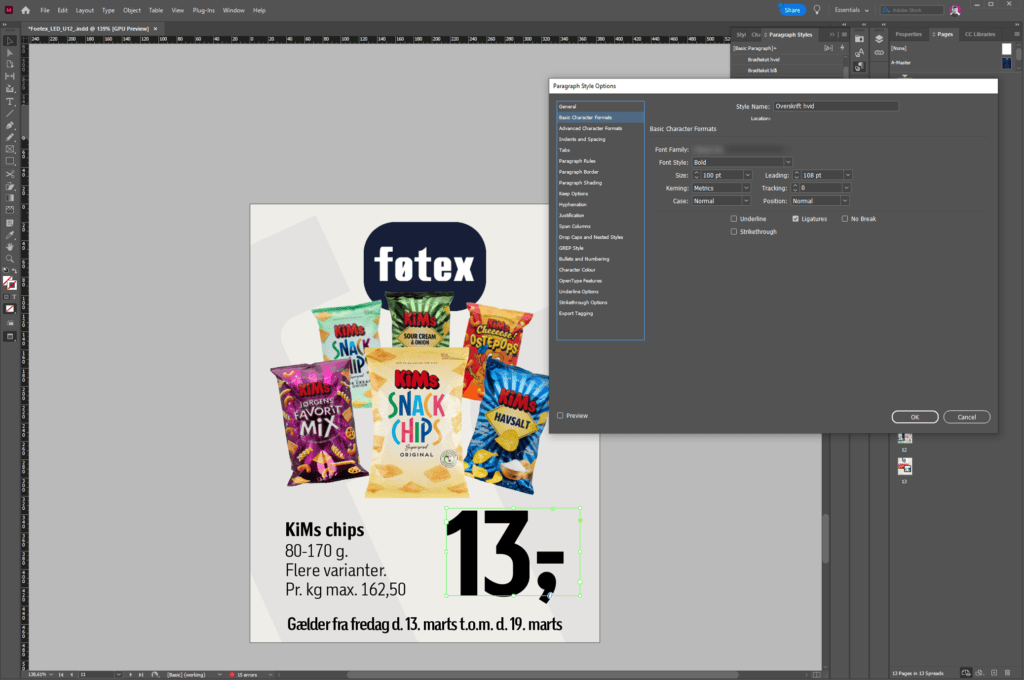Screen dimensions: 1024x680
Task: Switch to the Properties tab
Action: click(908, 34)
